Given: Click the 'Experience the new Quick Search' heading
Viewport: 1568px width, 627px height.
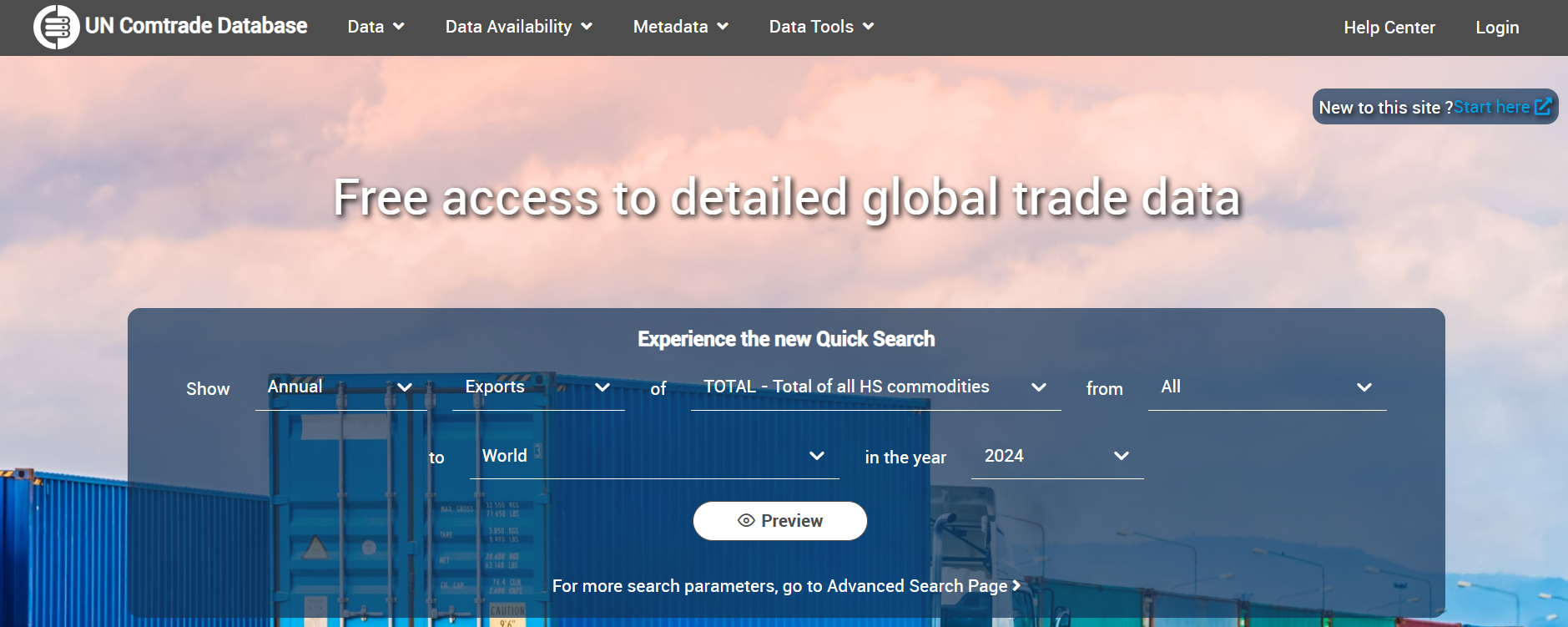Looking at the screenshot, I should 786,339.
